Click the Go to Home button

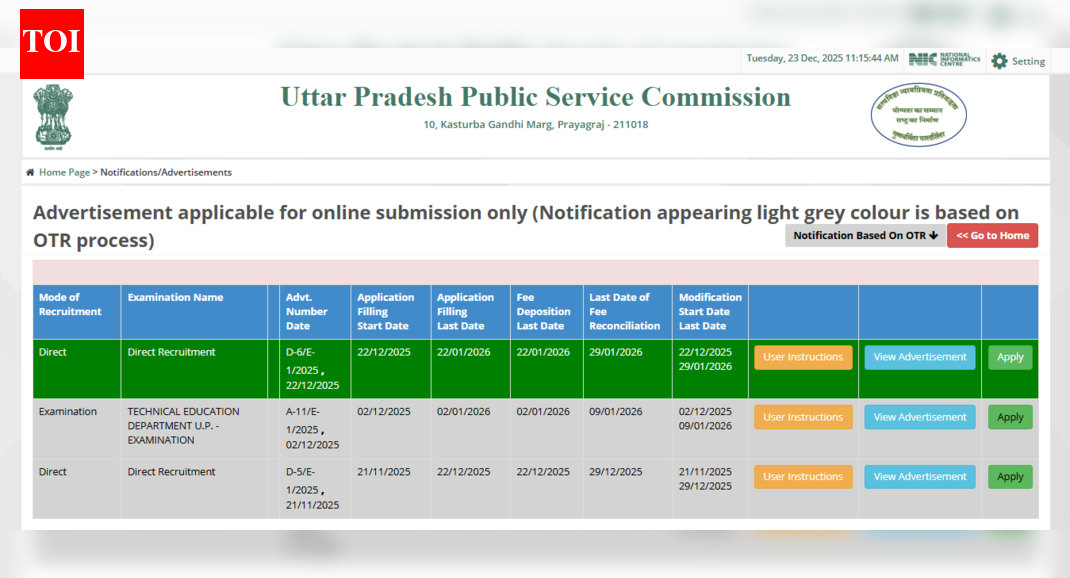click(x=992, y=235)
